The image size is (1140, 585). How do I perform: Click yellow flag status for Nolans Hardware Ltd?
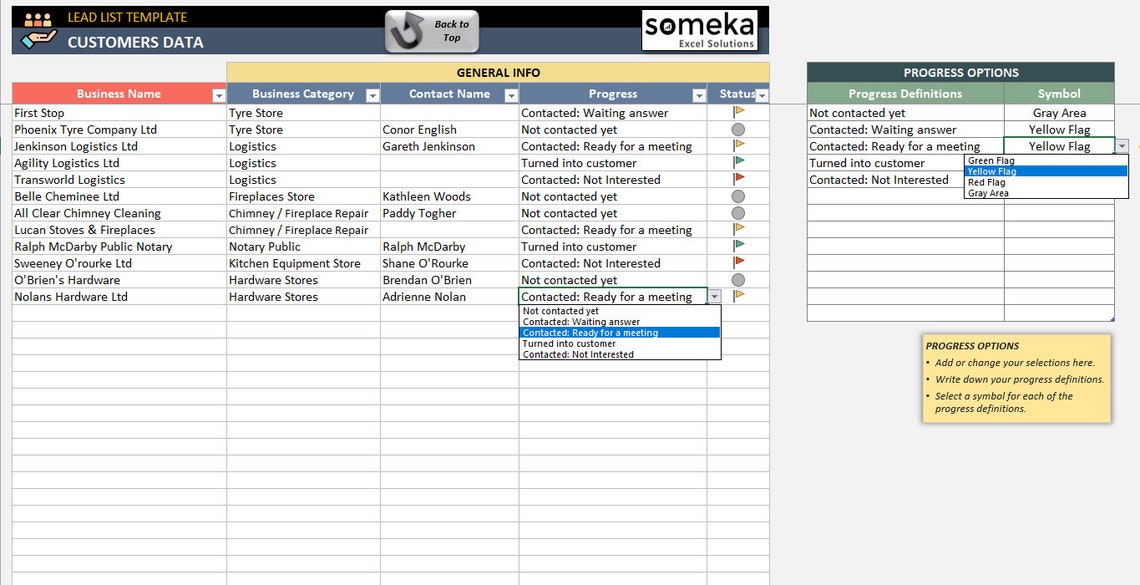pyautogui.click(x=739, y=296)
